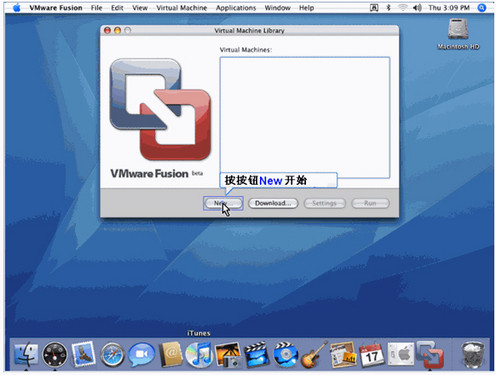Screen dimensions: 496x375
Task: Open iChat from the Dock
Action: pyautogui.click(x=142, y=355)
